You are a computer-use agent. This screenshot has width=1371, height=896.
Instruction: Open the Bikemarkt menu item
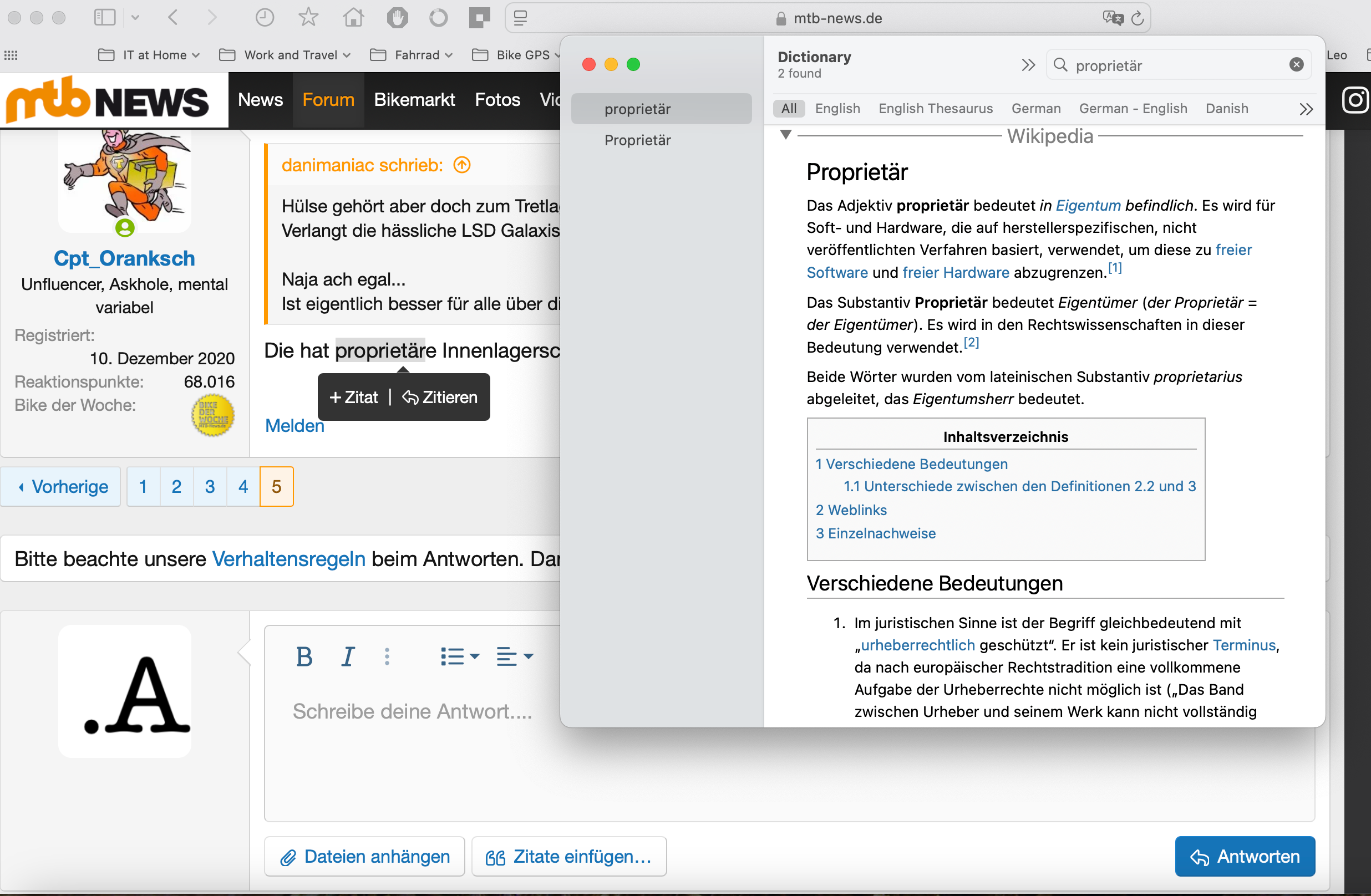click(414, 100)
